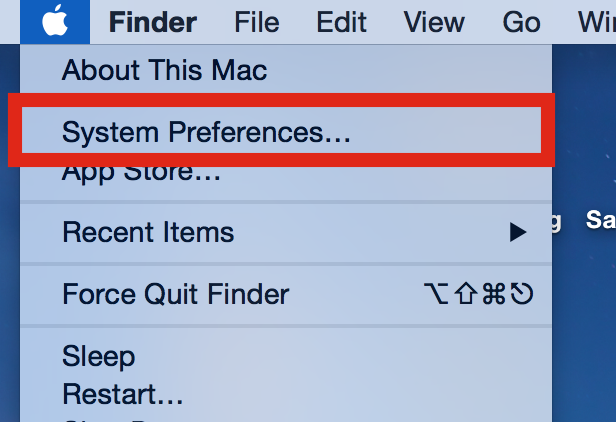The height and width of the screenshot is (422, 616).
Task: Put the Mac to Sleep
Action: [99, 357]
